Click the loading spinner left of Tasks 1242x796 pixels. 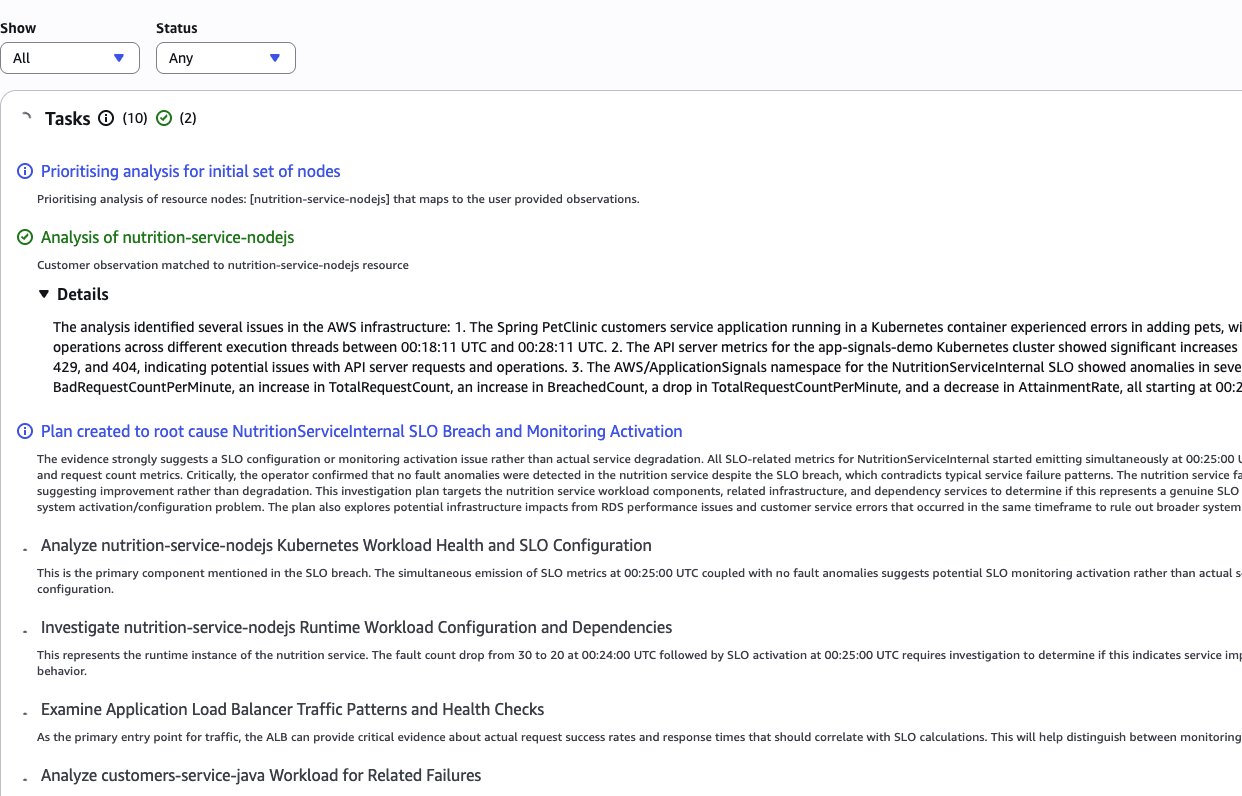(x=26, y=118)
